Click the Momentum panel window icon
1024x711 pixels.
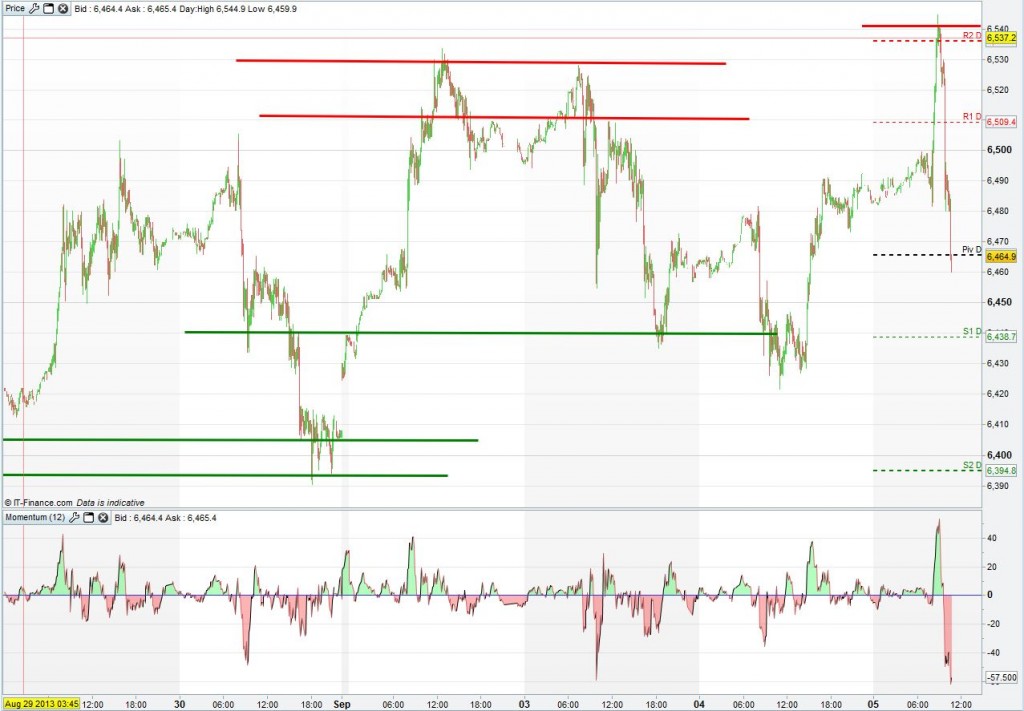point(88,518)
